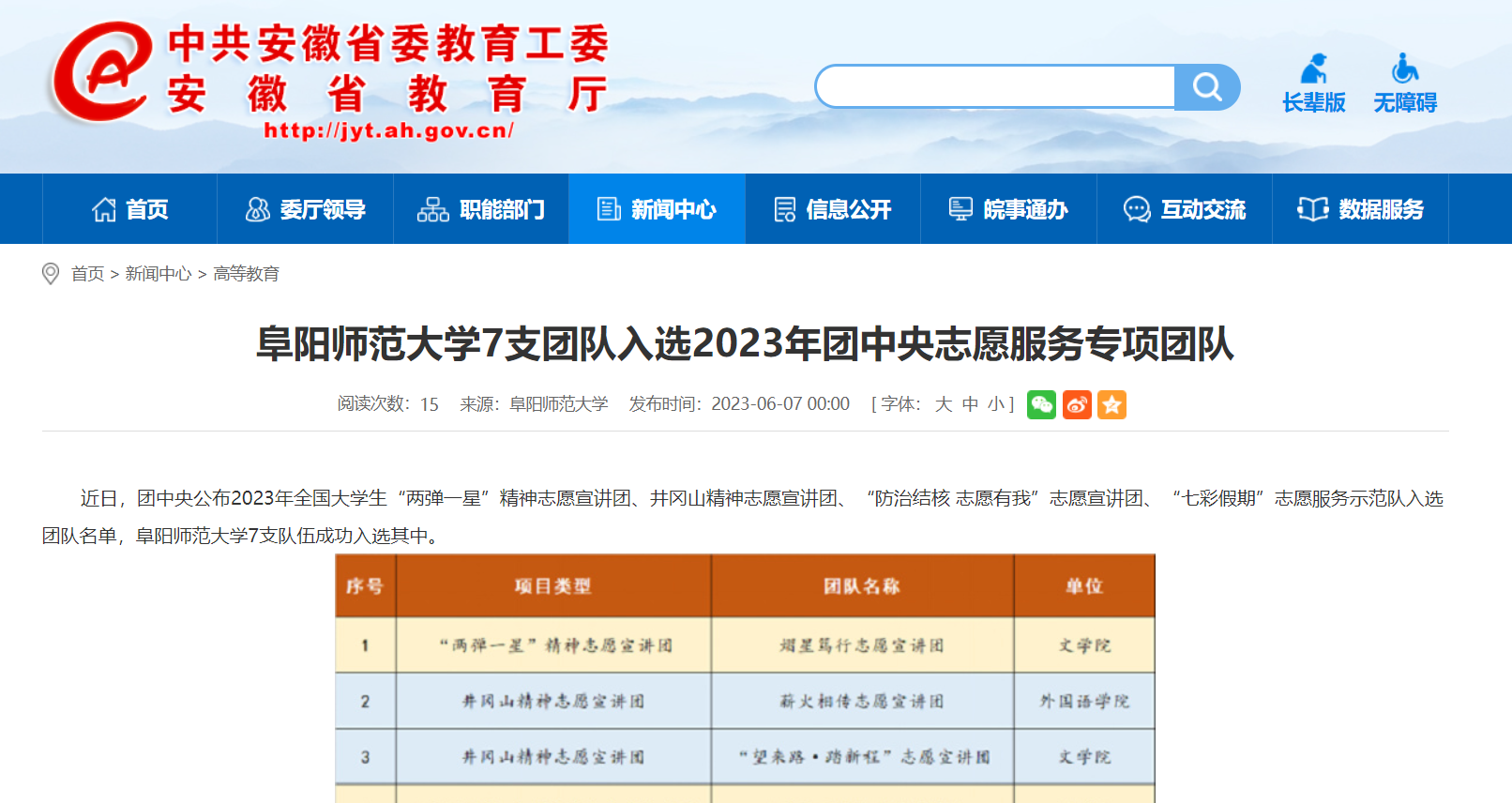Share article via Weibo icon
The width and height of the screenshot is (1512, 803).
[1077, 404]
